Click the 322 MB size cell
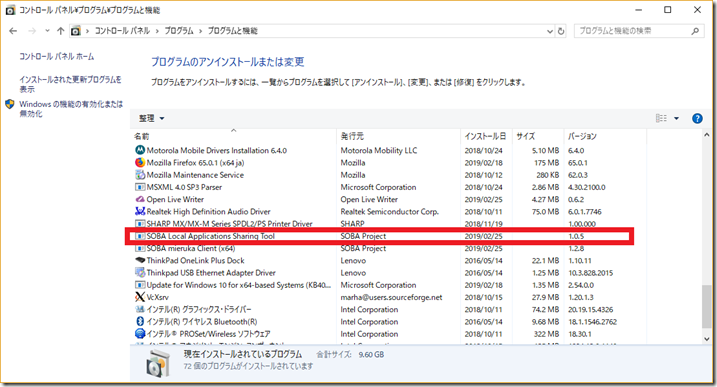 [546, 334]
